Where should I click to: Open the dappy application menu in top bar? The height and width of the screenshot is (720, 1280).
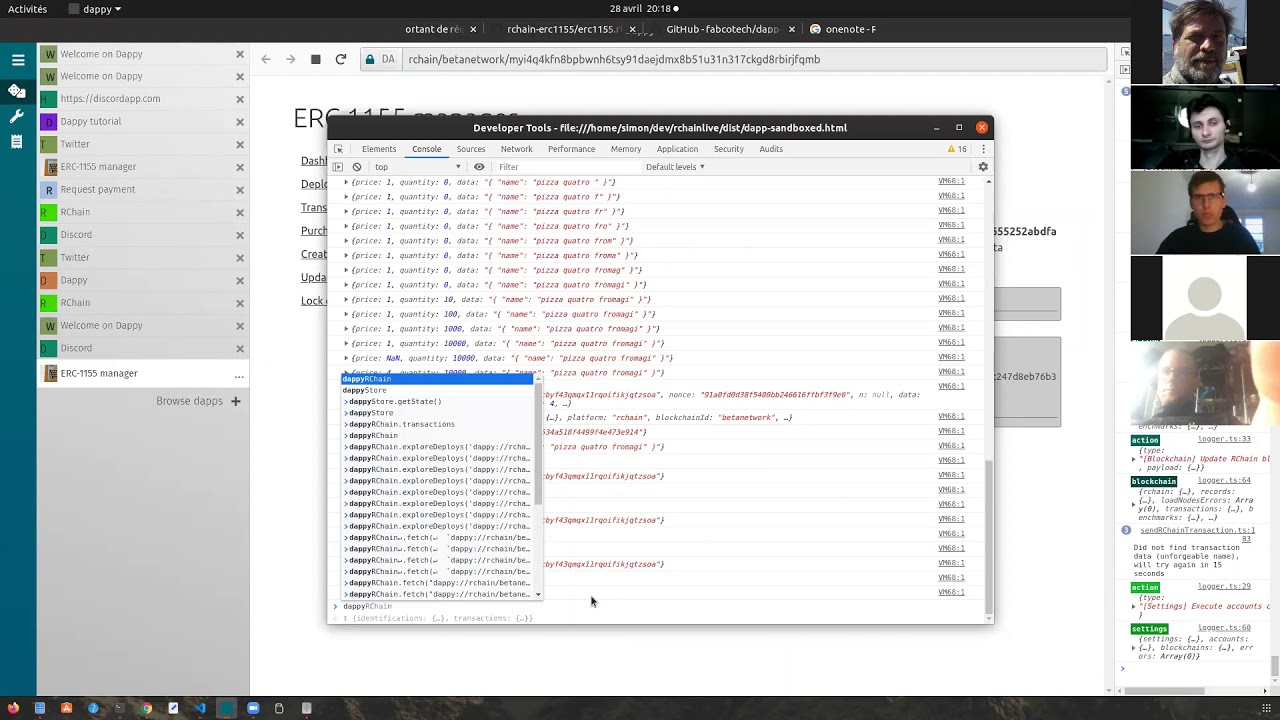[x=96, y=9]
